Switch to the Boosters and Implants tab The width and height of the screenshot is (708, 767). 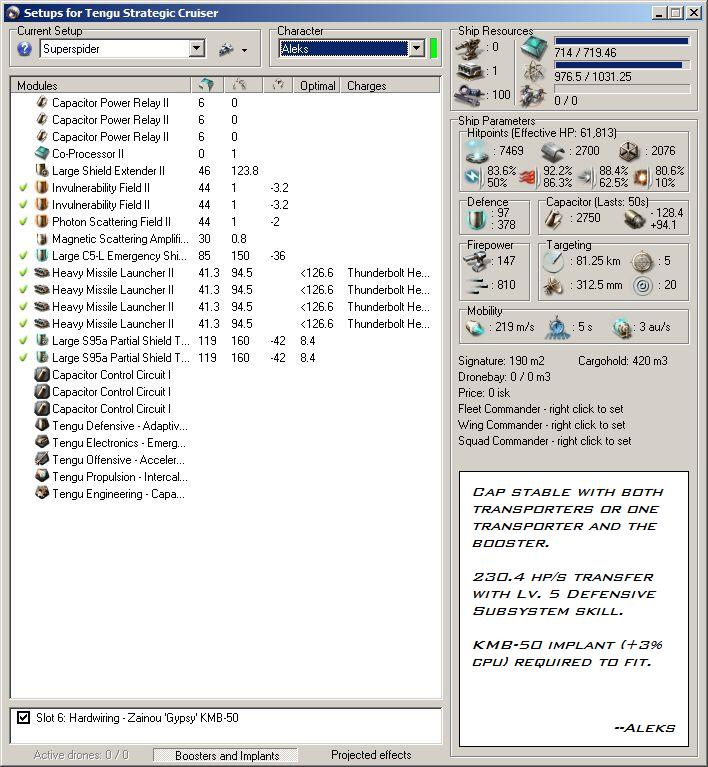(x=227, y=755)
